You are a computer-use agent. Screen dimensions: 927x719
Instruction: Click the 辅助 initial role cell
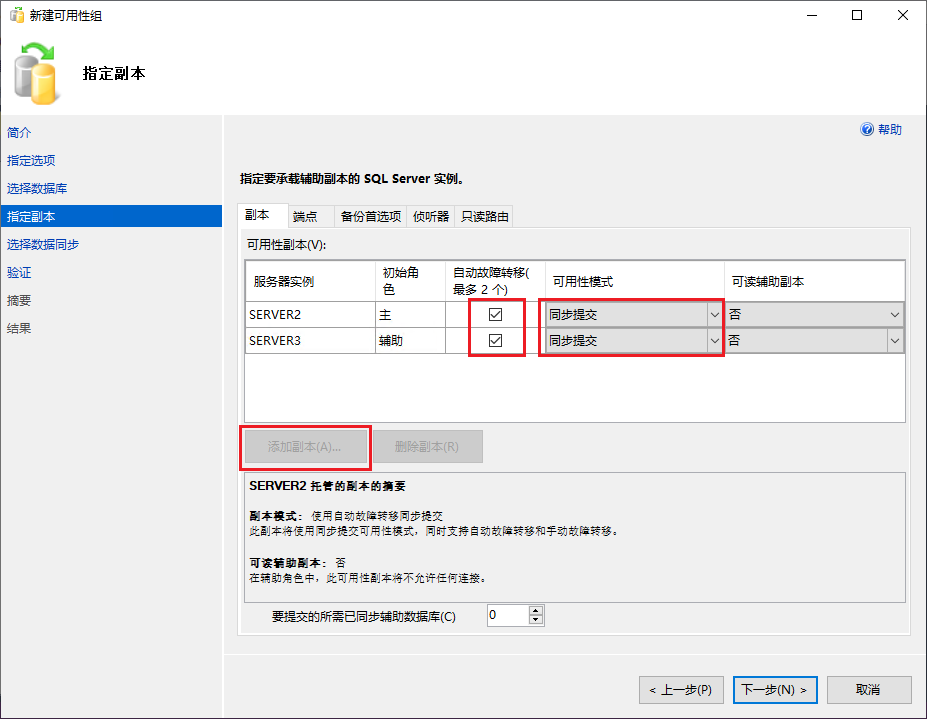point(410,341)
